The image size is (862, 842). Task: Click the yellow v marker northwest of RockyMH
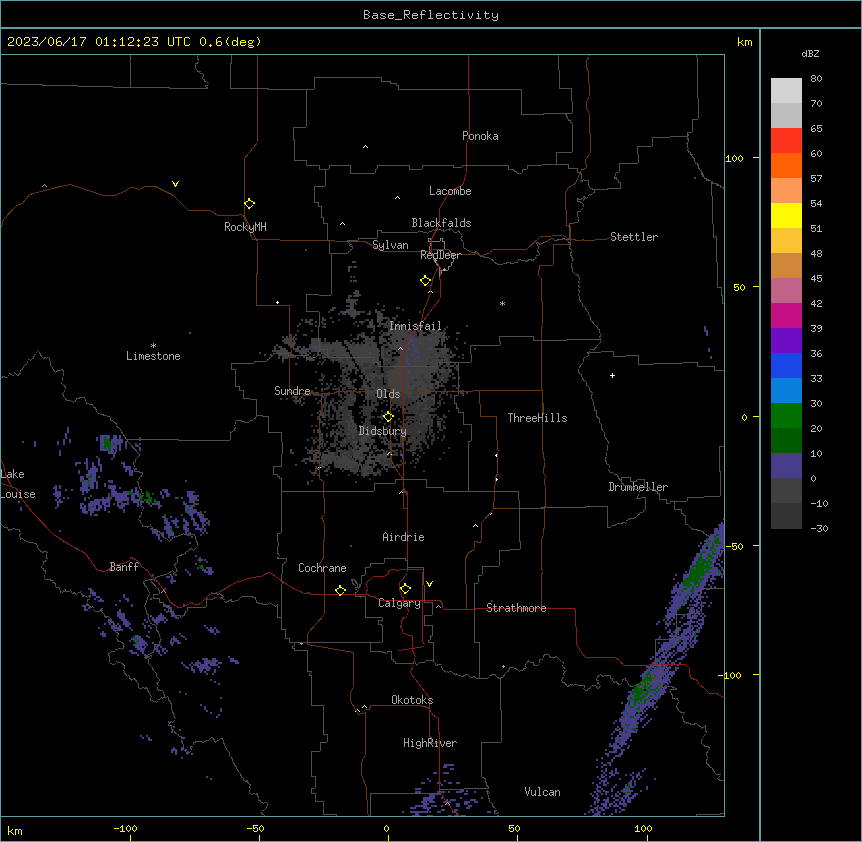(175, 184)
